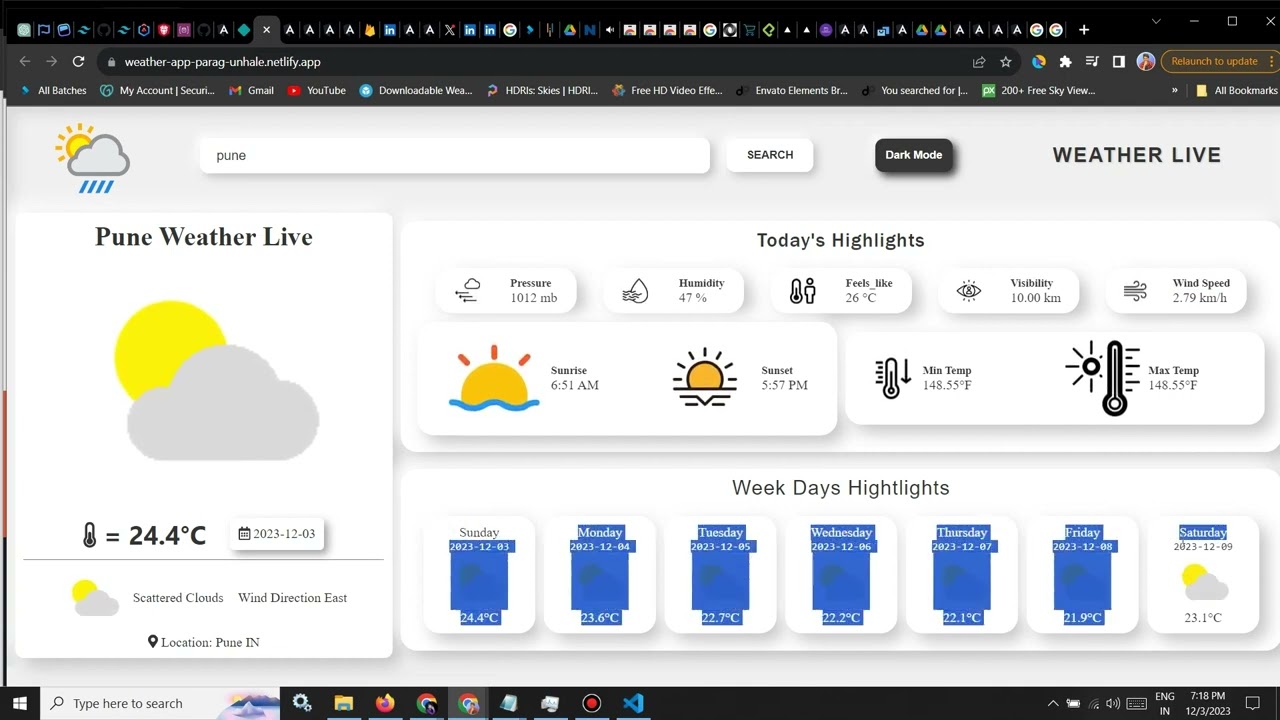The image size is (1280, 720).
Task: Open the YouTube bookmark
Action: [316, 90]
